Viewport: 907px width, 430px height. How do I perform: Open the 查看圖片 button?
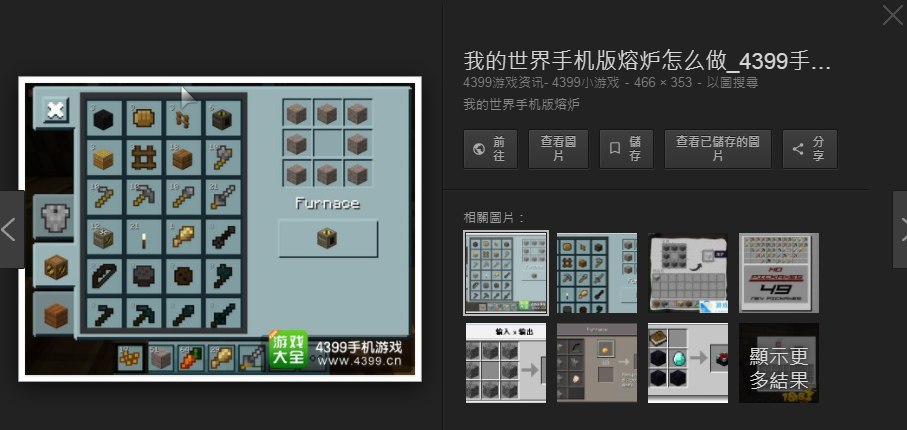[558, 149]
